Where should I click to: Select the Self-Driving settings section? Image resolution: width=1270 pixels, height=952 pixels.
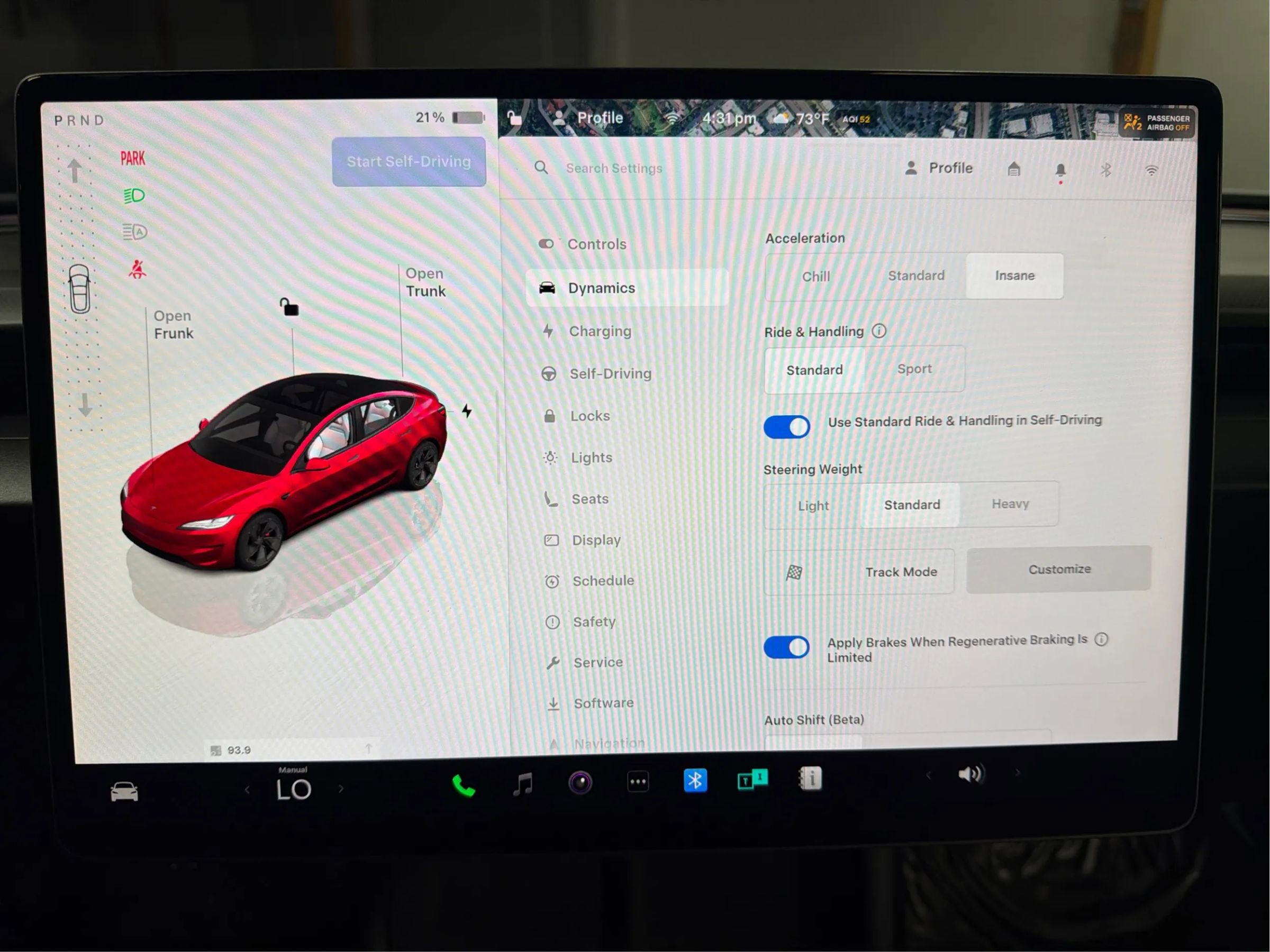[x=610, y=373]
